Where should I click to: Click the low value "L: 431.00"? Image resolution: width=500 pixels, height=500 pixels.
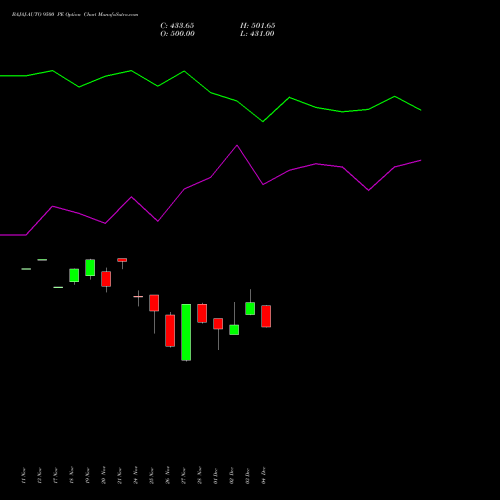(x=257, y=34)
